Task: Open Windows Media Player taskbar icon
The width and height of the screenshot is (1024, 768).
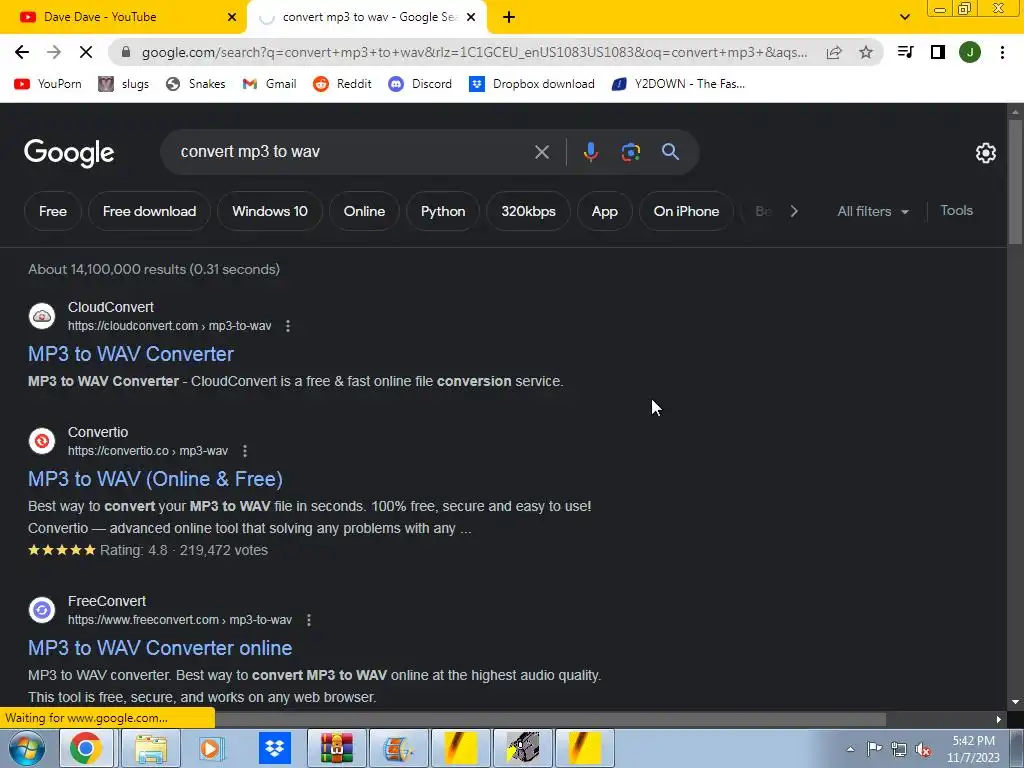Action: pos(210,748)
